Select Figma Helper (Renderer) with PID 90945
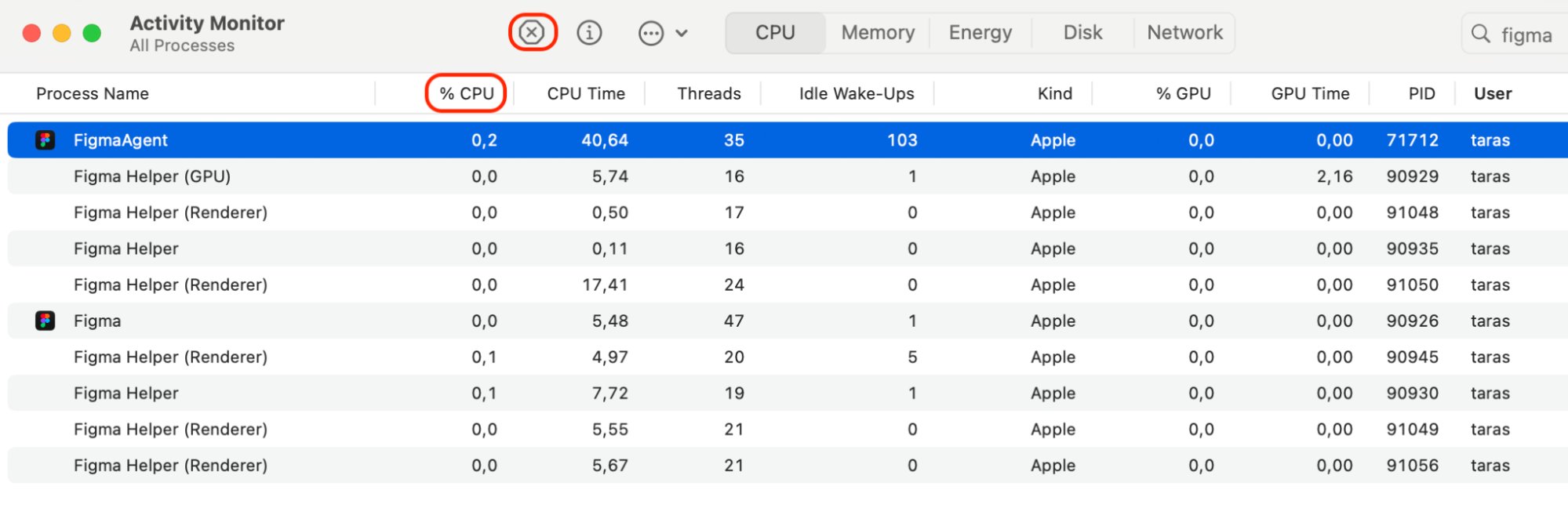This screenshot has height=515, width=1568. (788, 357)
